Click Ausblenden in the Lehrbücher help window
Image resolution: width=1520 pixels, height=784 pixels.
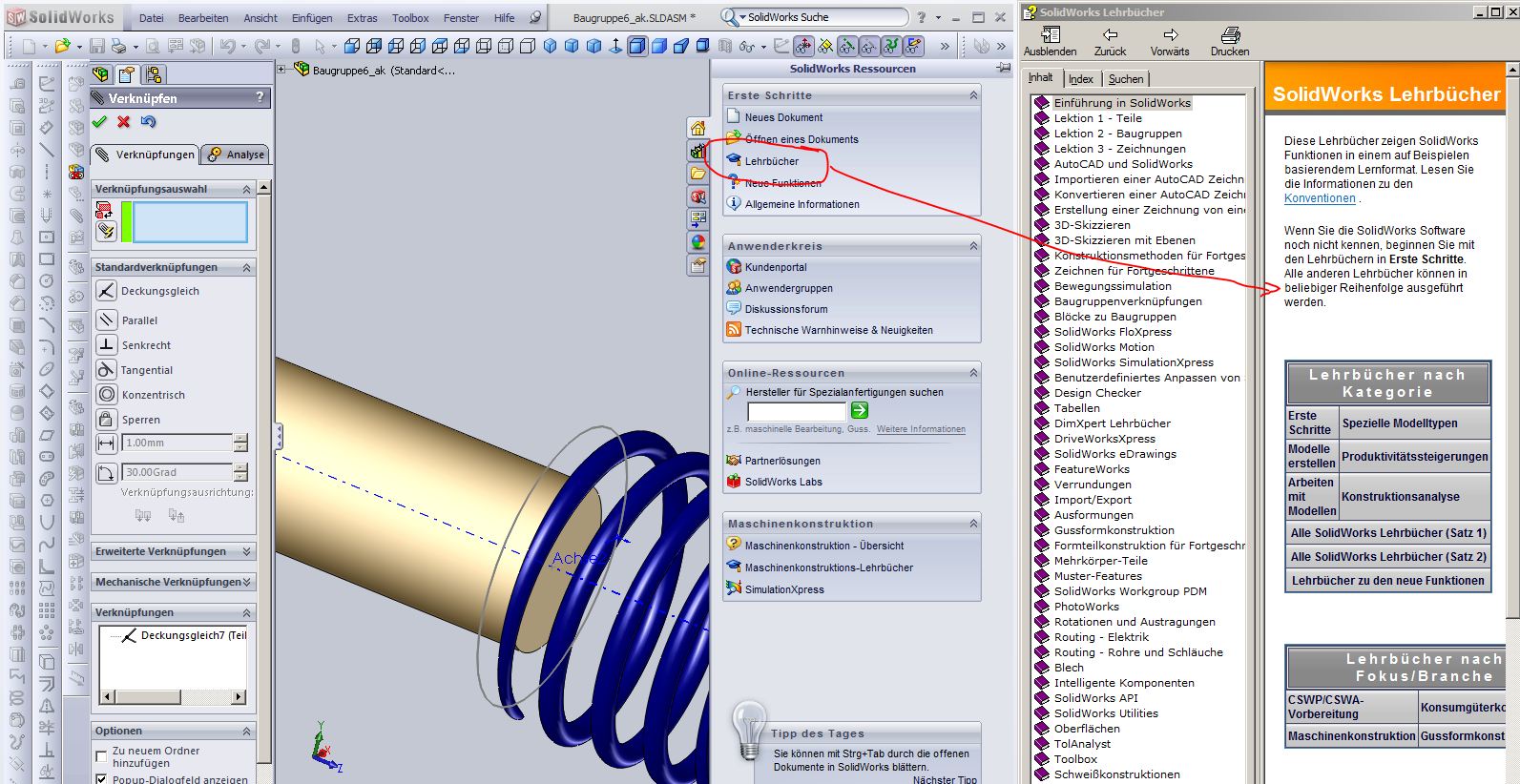click(1050, 42)
